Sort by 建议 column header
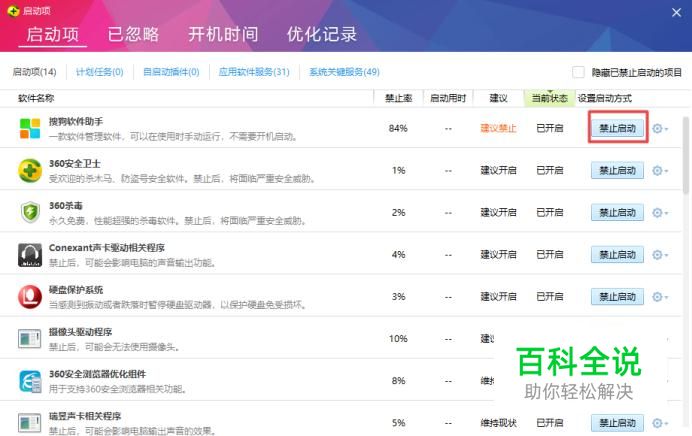 tap(498, 98)
